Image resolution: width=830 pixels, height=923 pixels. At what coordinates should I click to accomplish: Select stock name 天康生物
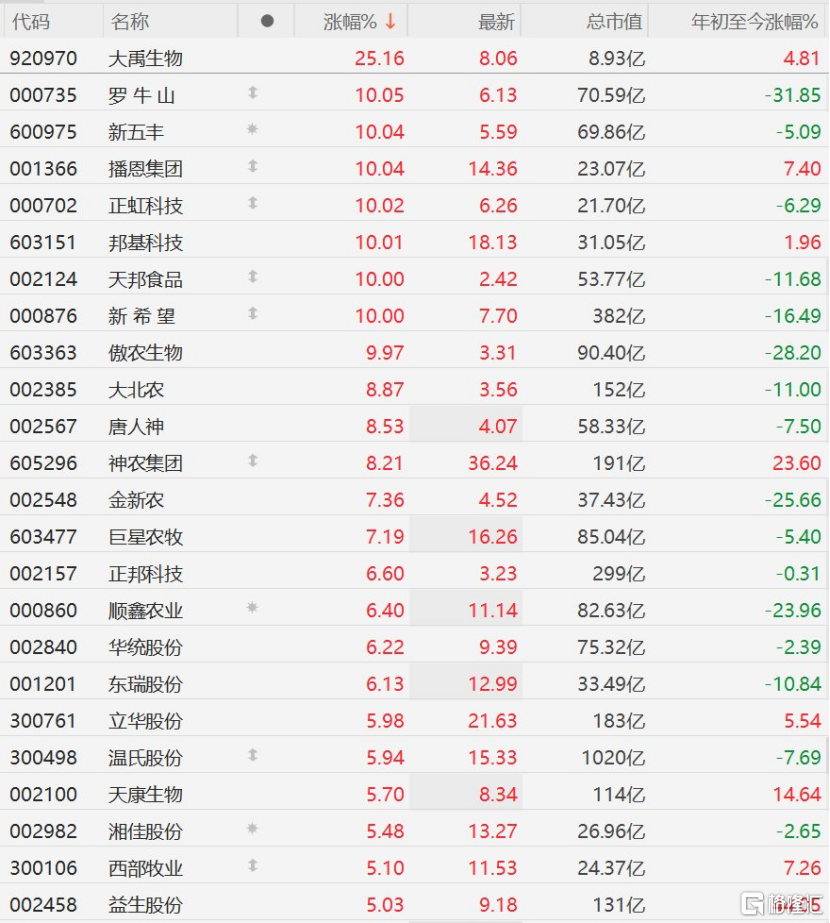145,794
